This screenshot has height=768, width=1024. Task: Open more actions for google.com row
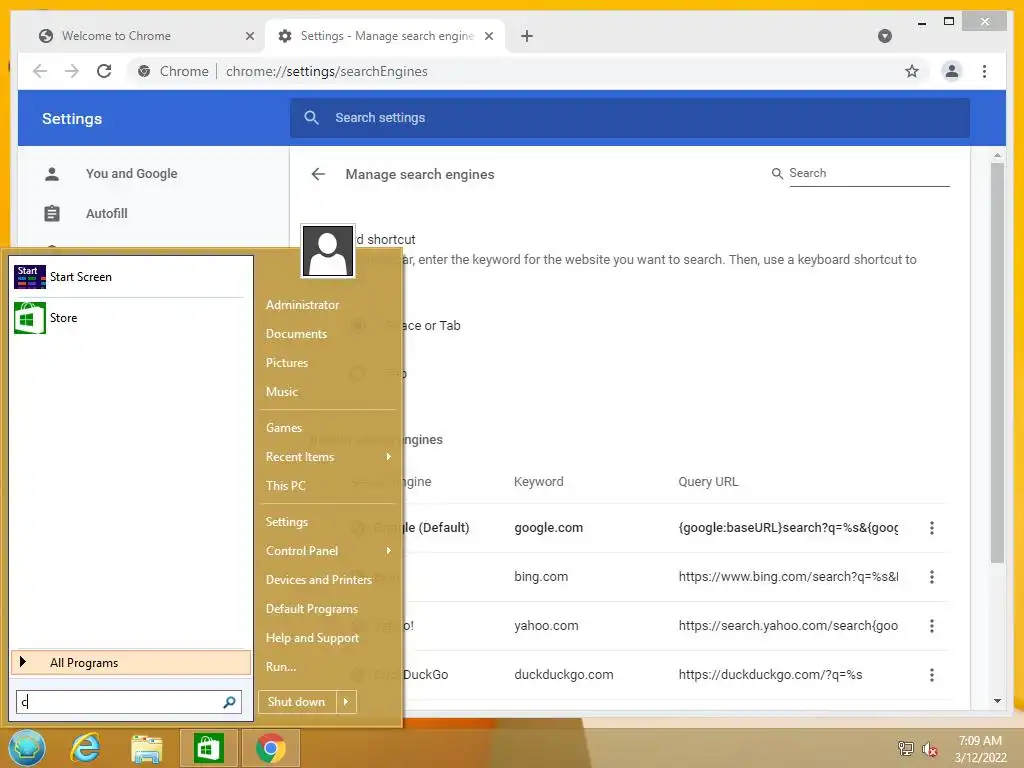(x=932, y=528)
